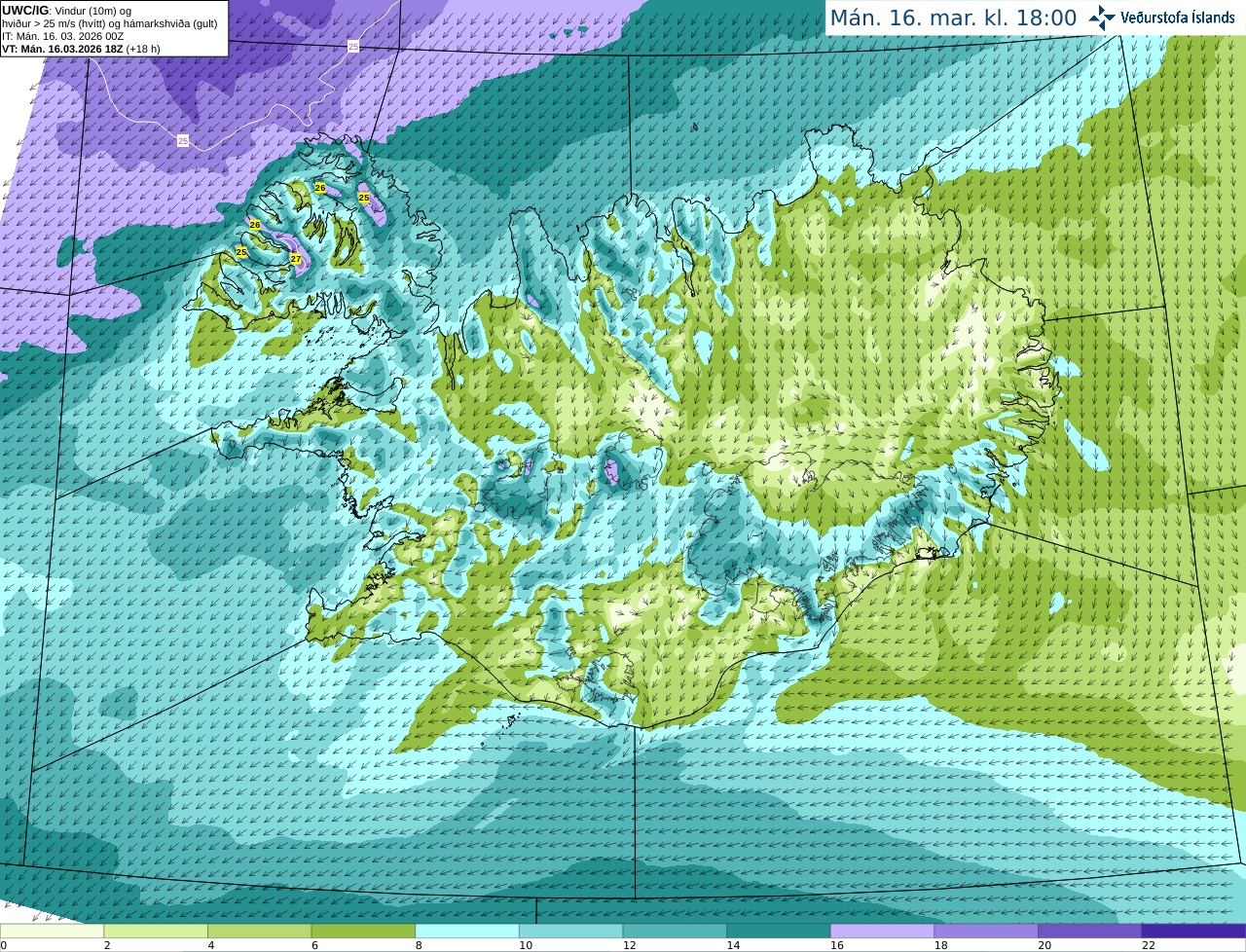
Task: Click the Veðurstofa Íslands logo emblem
Action: [x=1102, y=18]
